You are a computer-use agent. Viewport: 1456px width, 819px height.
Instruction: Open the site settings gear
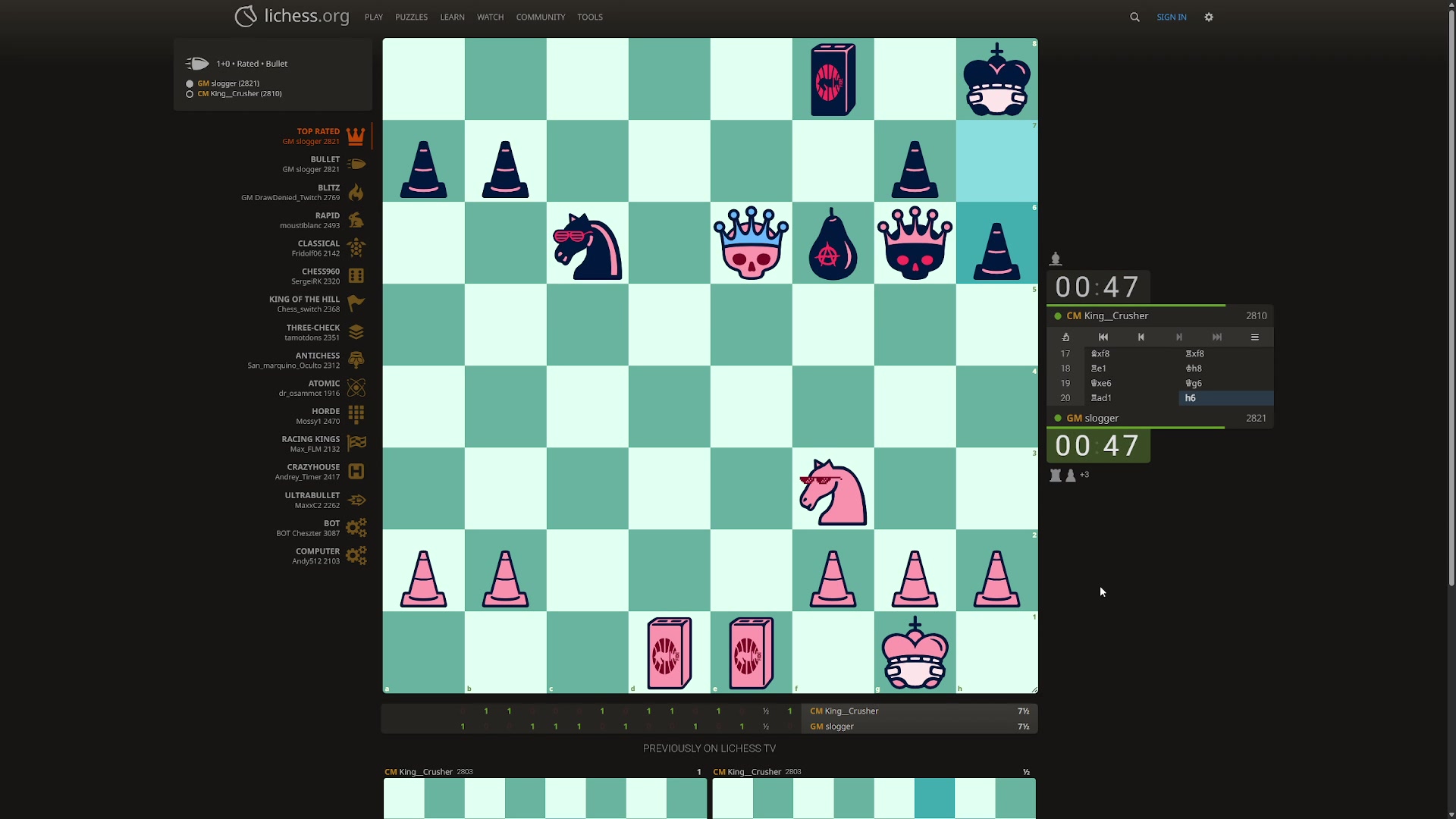click(1208, 17)
